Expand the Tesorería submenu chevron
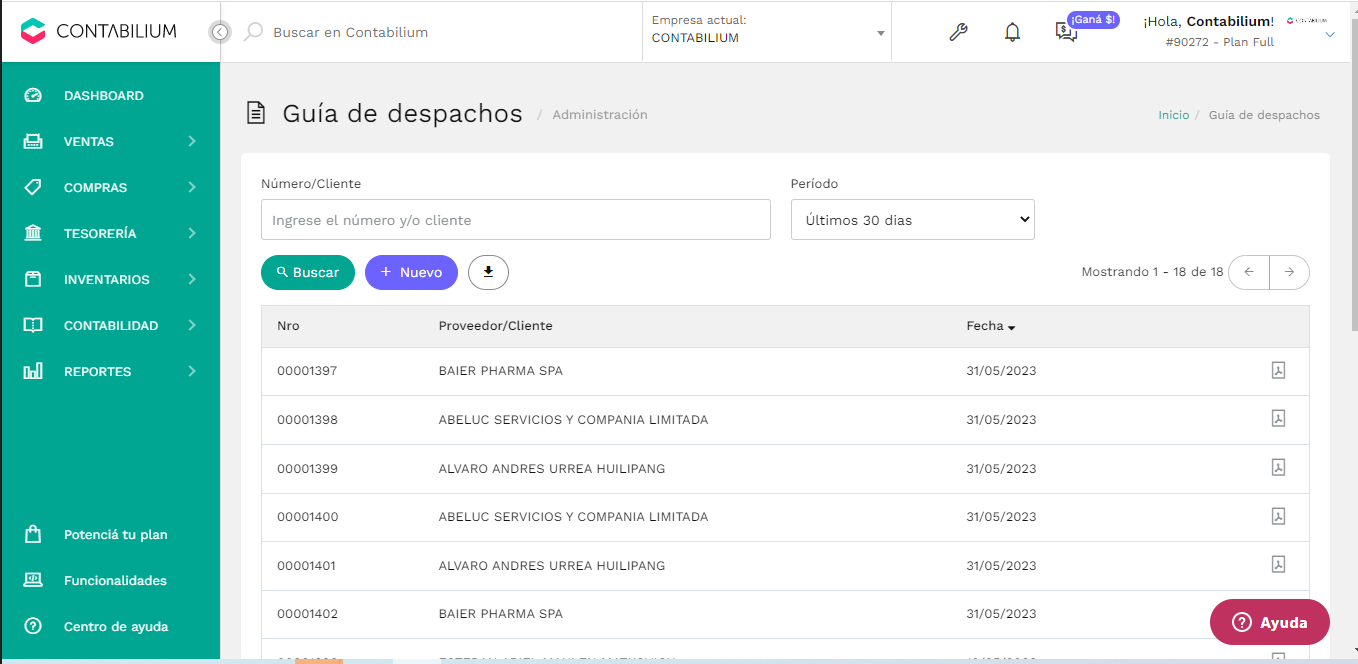 (x=192, y=233)
